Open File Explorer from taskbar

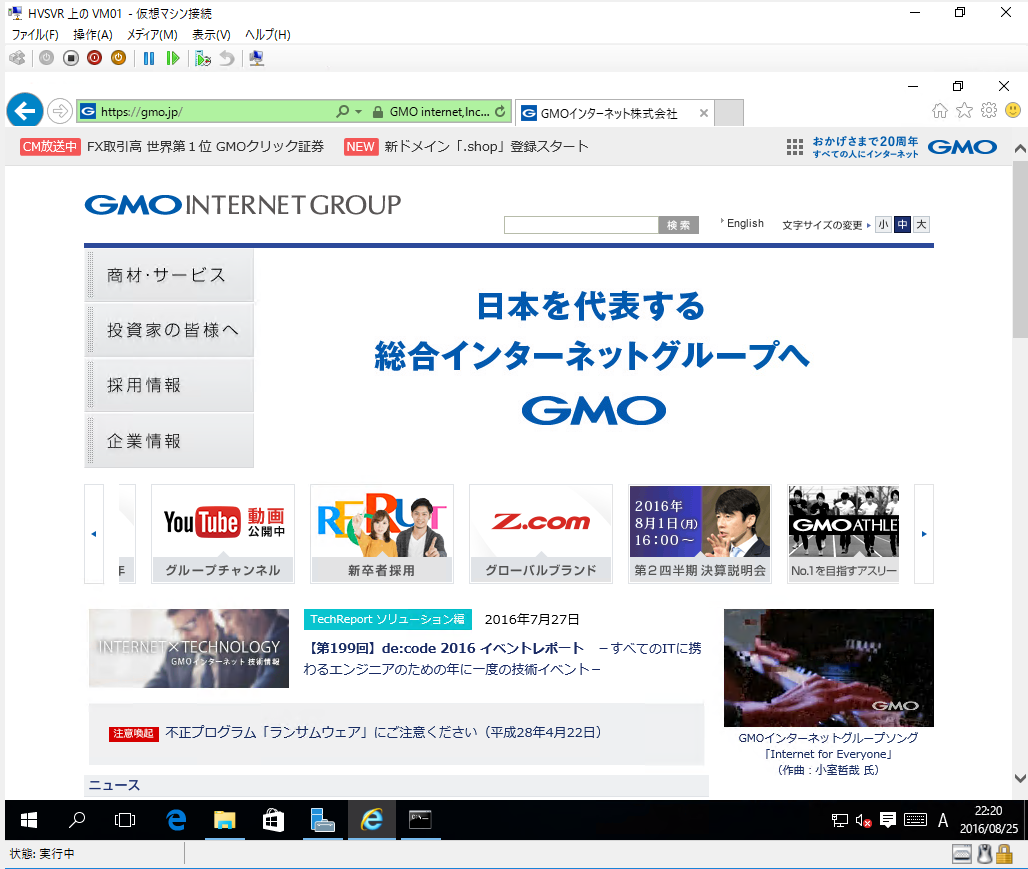224,820
